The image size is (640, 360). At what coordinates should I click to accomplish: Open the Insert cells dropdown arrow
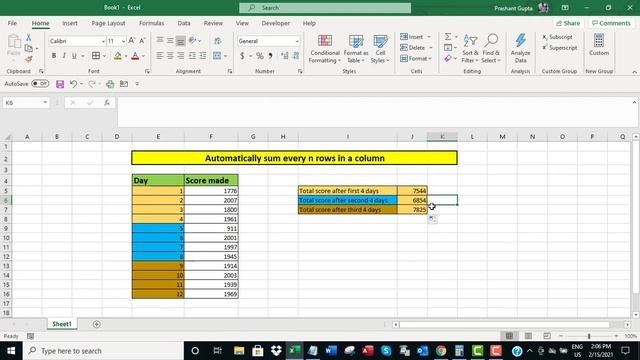point(429,37)
